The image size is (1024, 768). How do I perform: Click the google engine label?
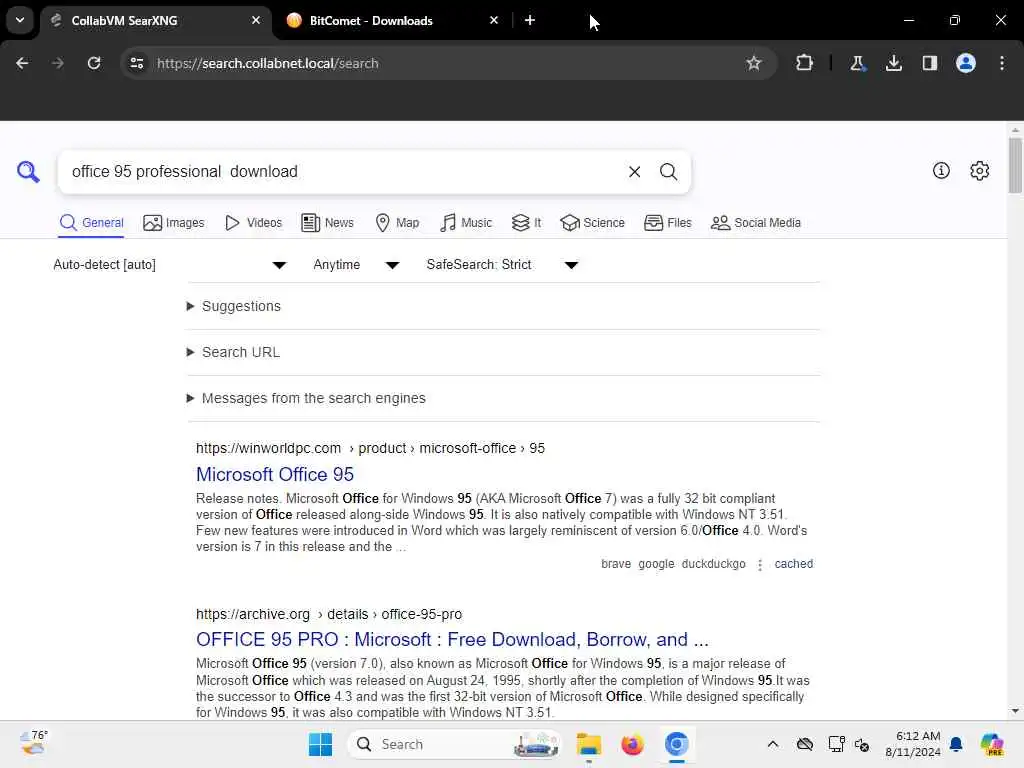click(x=656, y=564)
